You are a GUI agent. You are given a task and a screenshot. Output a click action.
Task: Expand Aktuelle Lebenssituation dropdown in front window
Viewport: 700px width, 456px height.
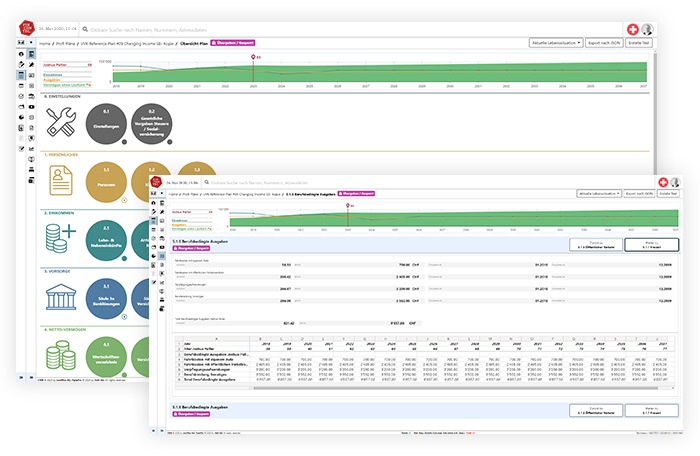598,191
